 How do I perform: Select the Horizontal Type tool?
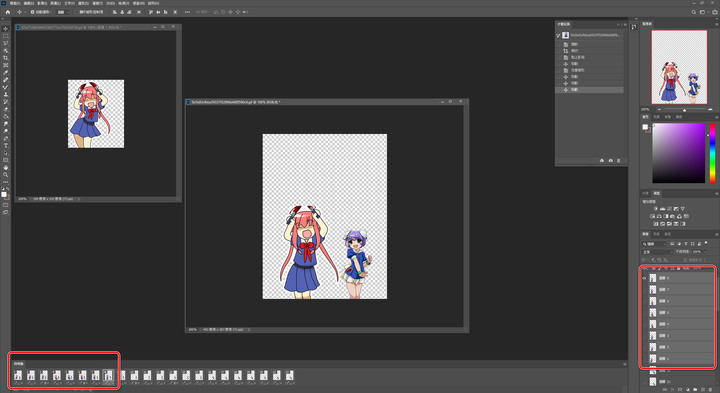6,146
